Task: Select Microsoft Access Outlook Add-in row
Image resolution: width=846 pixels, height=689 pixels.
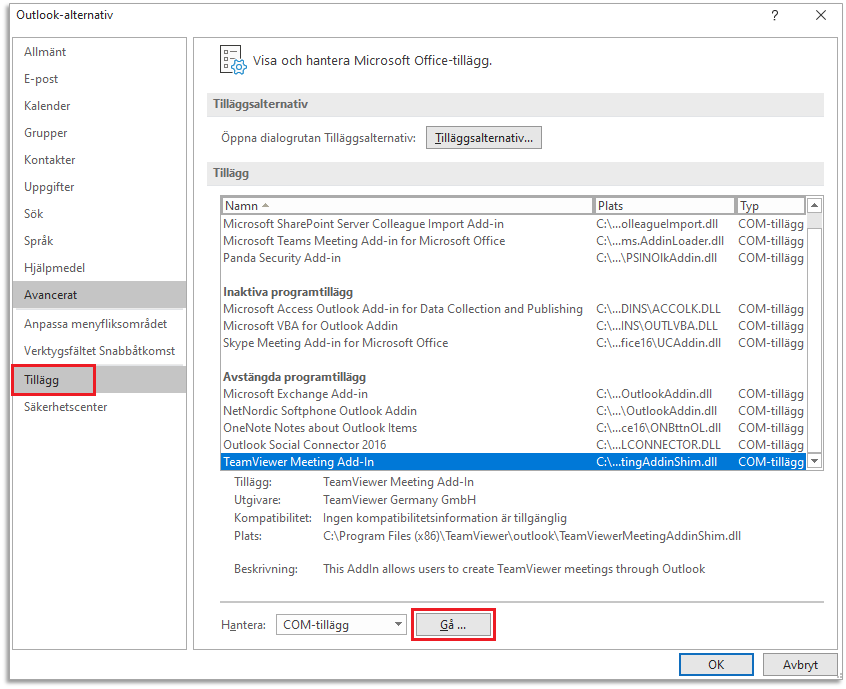Action: (x=514, y=309)
